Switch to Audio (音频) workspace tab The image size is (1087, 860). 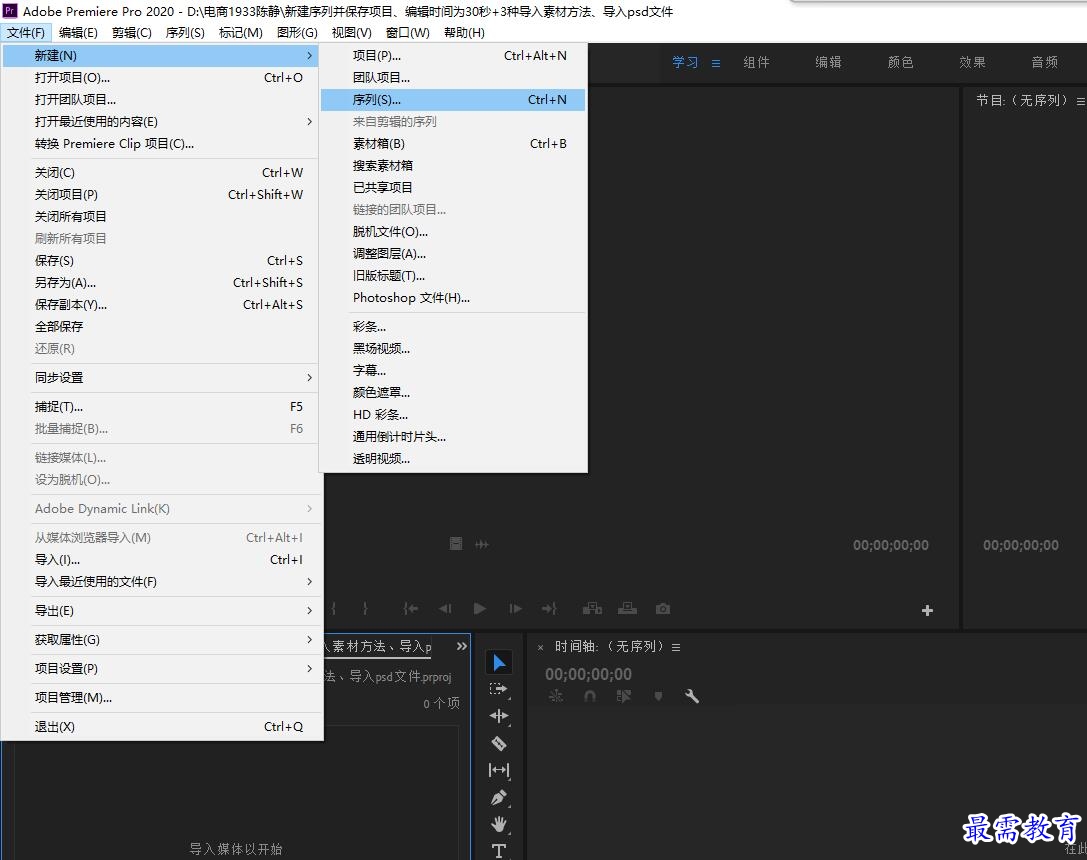tap(1045, 62)
